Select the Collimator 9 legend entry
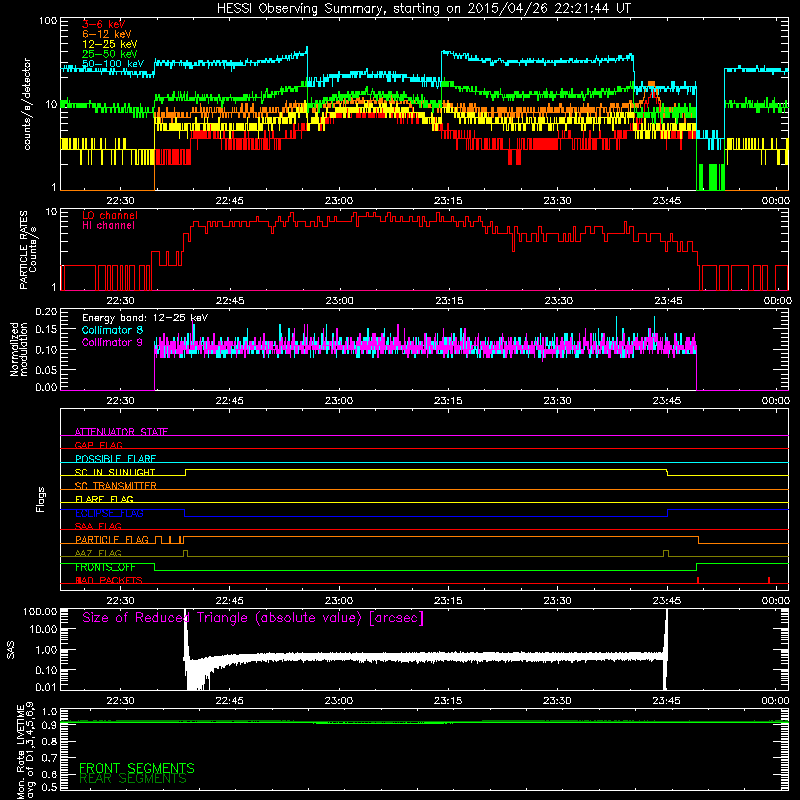800x800 pixels. (x=112, y=342)
